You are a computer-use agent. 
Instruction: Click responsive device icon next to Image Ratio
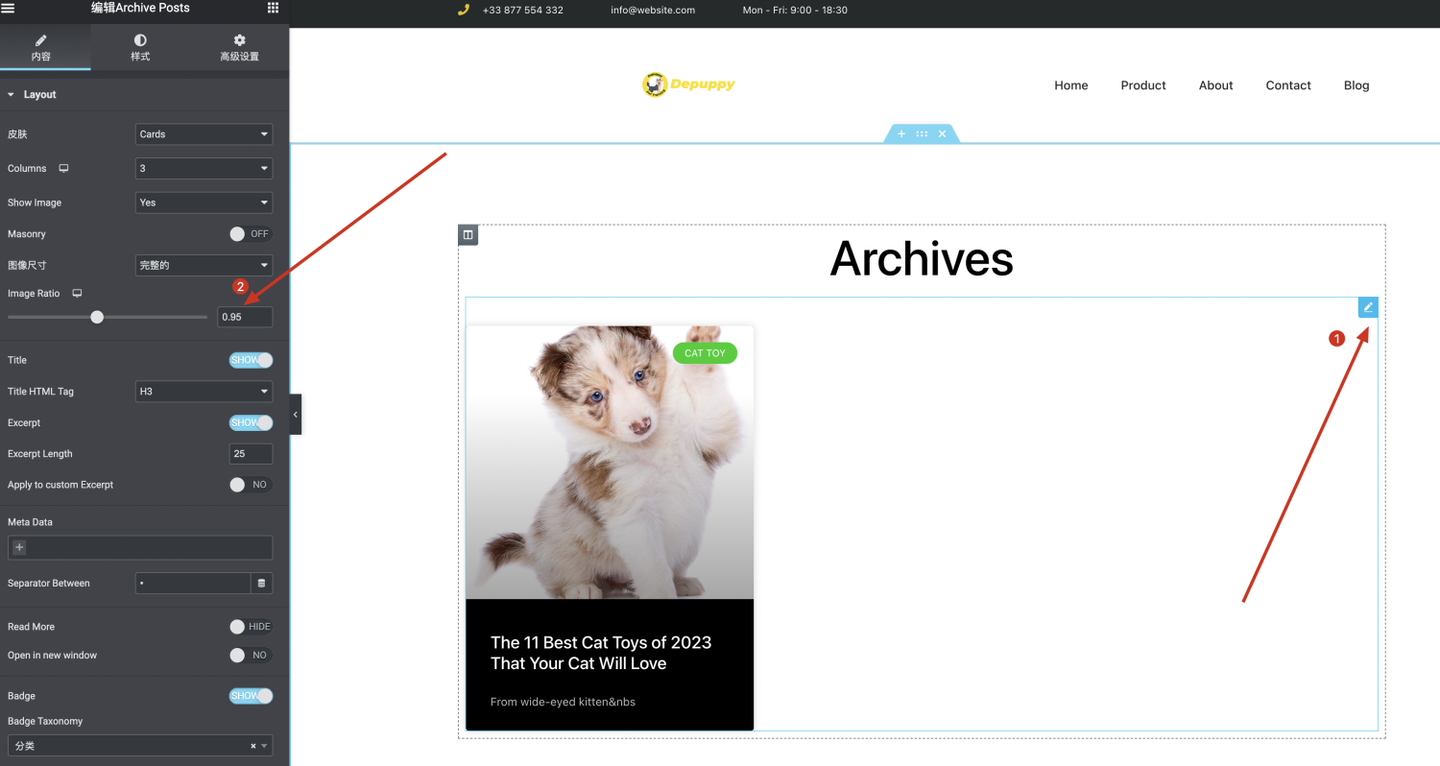[77, 293]
